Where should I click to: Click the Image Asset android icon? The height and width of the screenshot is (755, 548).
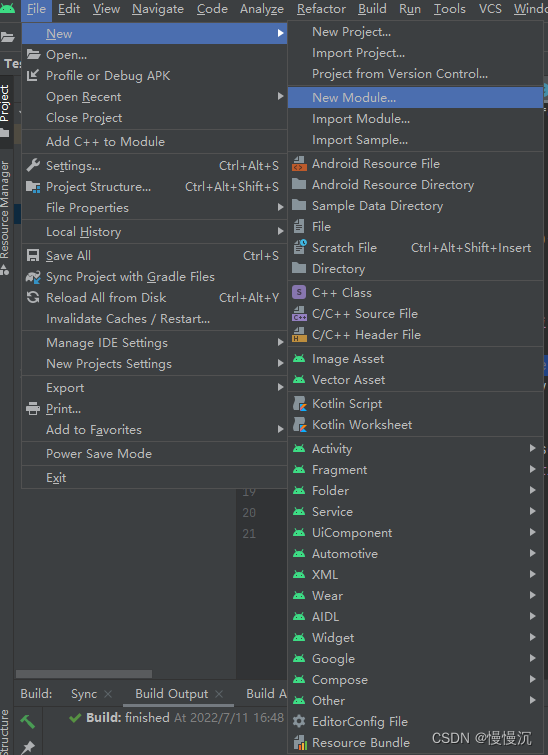pyautogui.click(x=299, y=359)
